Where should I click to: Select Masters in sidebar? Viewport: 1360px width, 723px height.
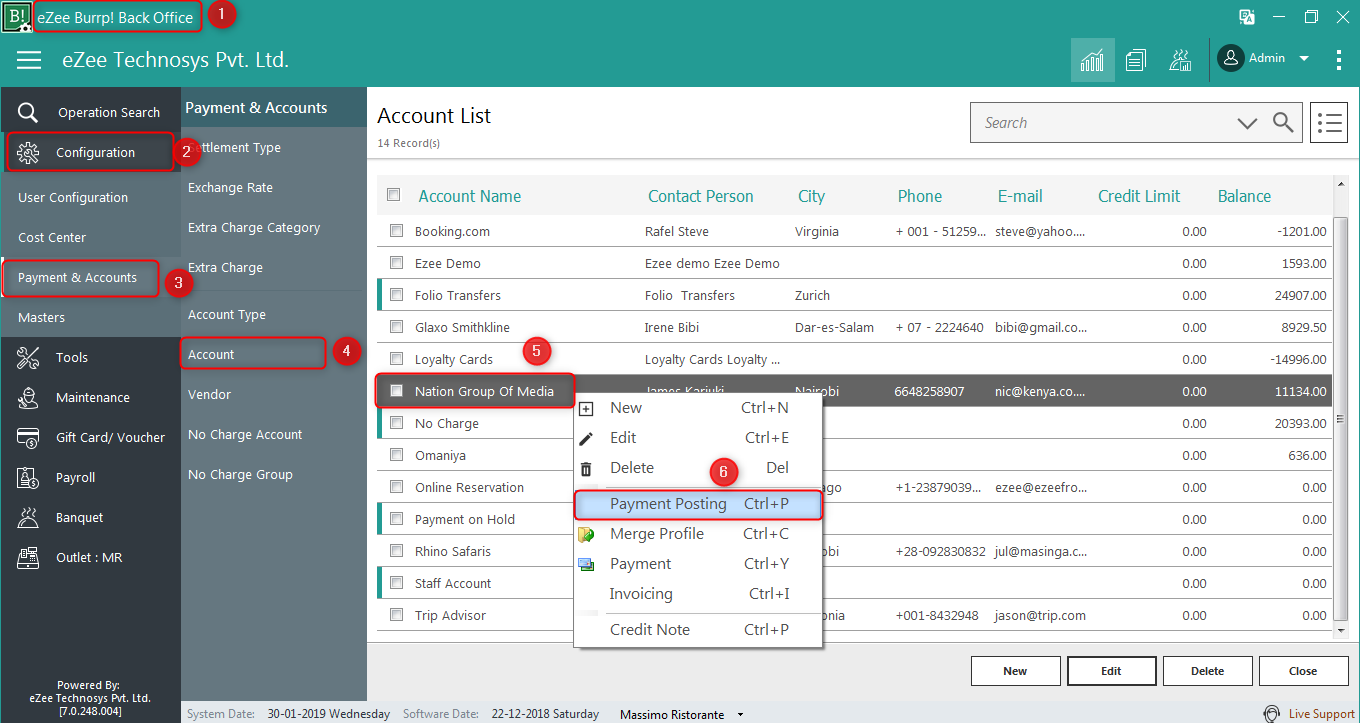point(41,317)
